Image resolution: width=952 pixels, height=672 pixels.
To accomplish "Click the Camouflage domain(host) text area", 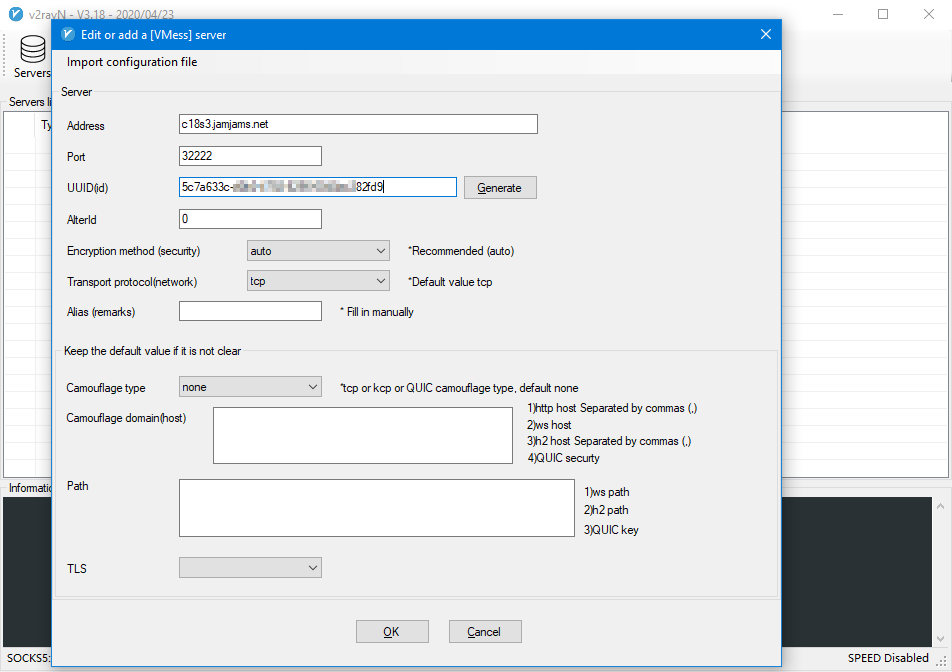I will (x=362, y=435).
